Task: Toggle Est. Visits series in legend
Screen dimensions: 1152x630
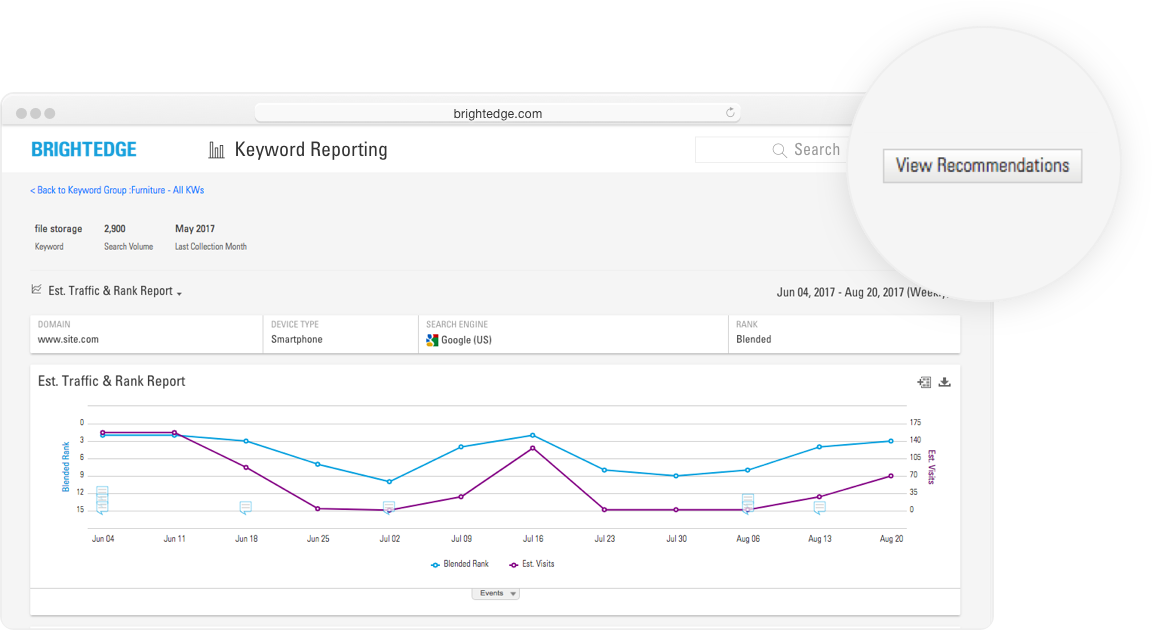Action: tap(531, 564)
